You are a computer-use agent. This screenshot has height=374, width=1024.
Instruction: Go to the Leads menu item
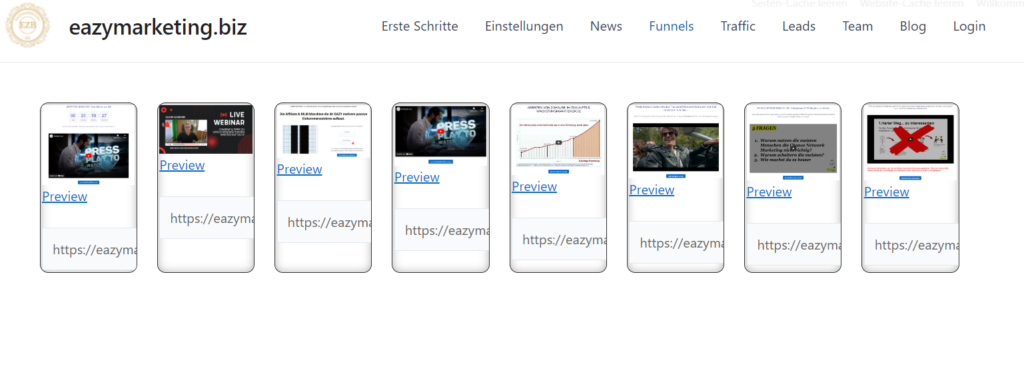tap(799, 27)
